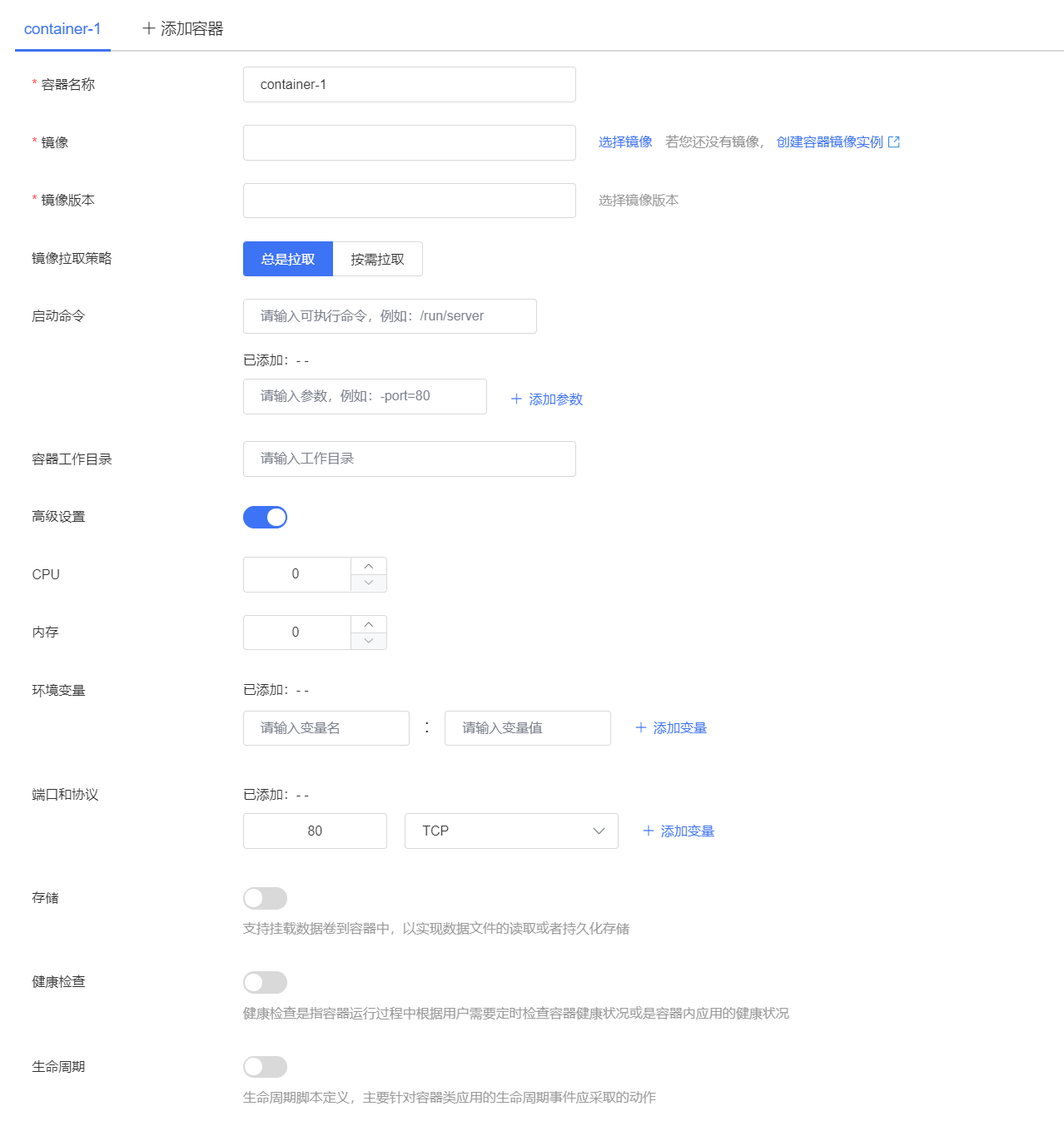Click 添加变量 in the 端口和协议 row
Image resolution: width=1064 pixels, height=1141 pixels.
(679, 831)
